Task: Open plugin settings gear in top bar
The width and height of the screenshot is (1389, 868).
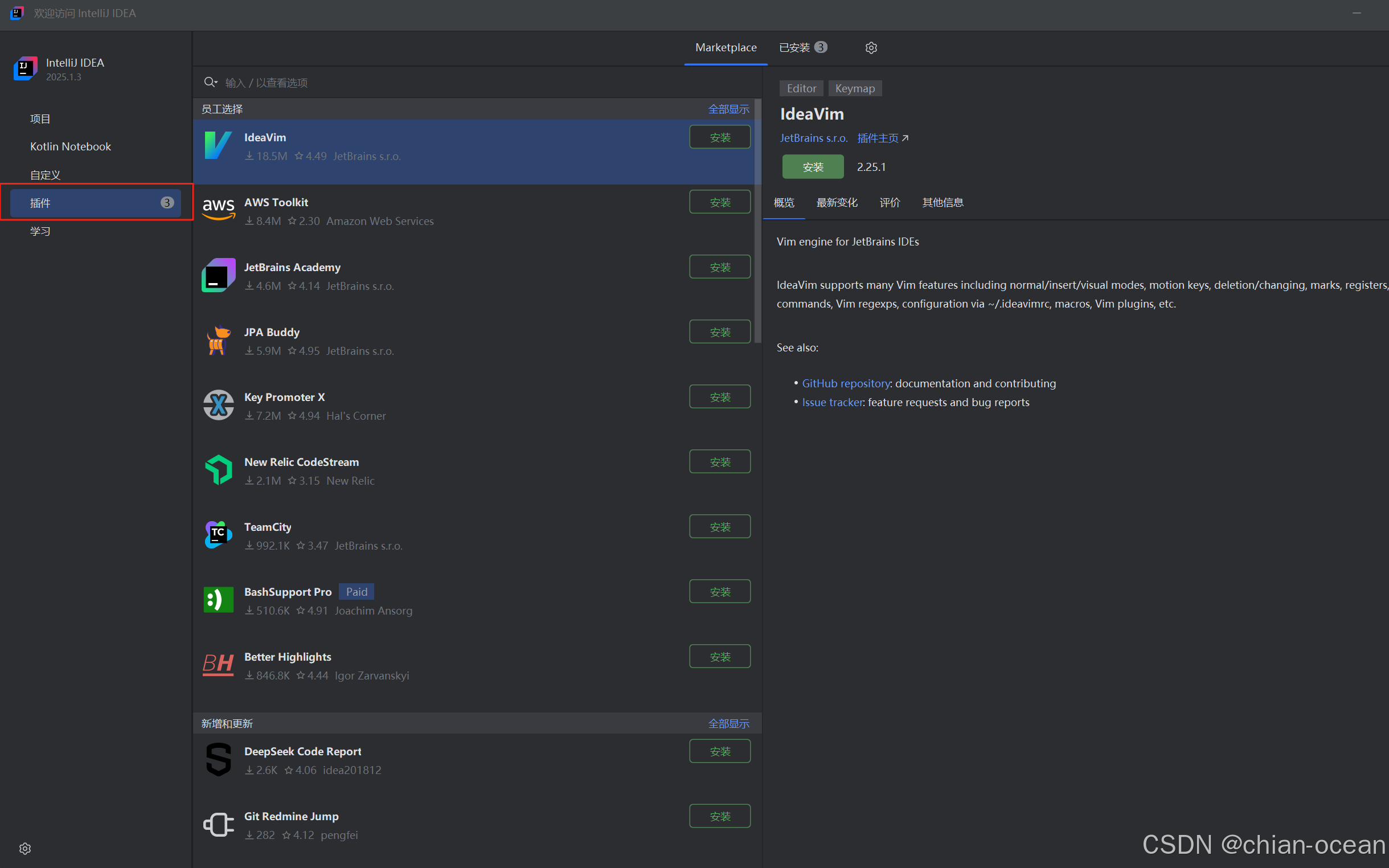Action: [x=871, y=48]
